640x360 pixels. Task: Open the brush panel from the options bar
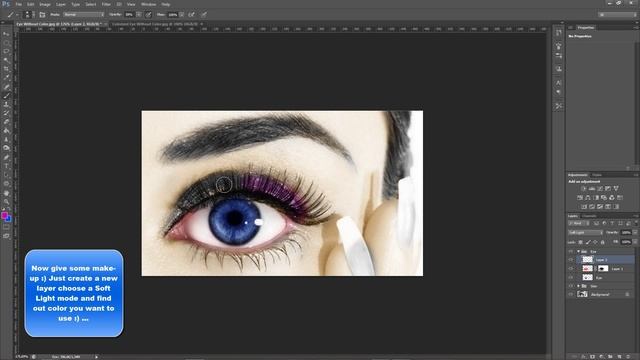tap(42, 15)
